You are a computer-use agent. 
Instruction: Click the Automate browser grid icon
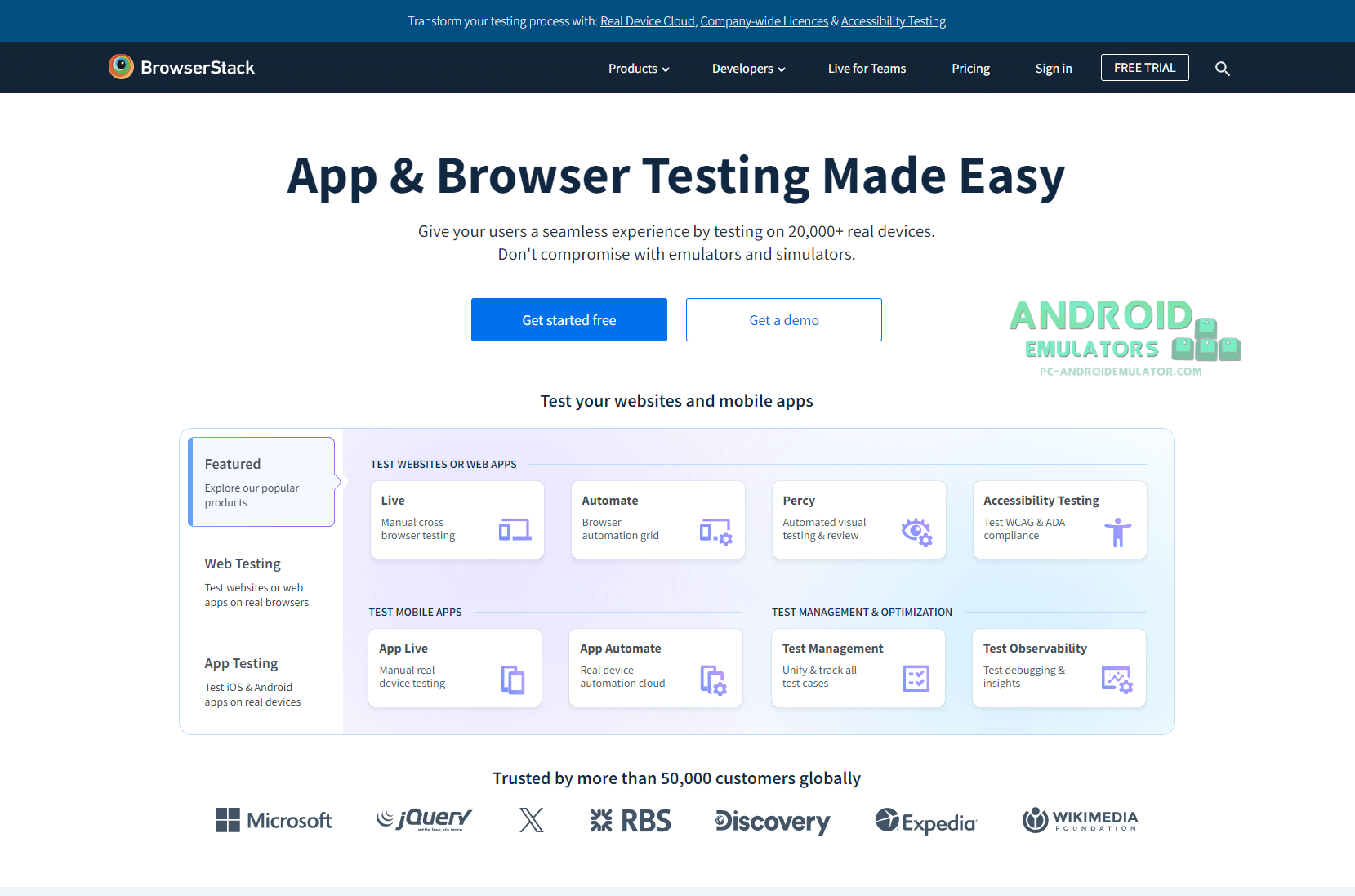tap(715, 532)
